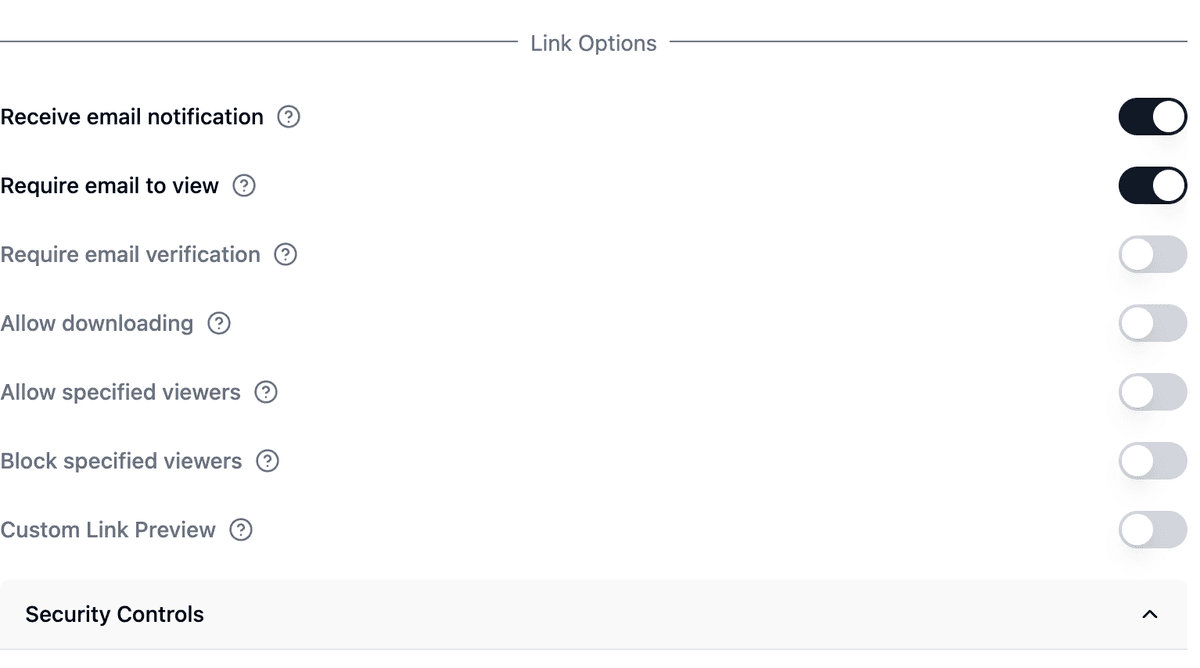The width and height of the screenshot is (1200, 668).
Task: Click help icon next to Require email to view
Action: (244, 186)
